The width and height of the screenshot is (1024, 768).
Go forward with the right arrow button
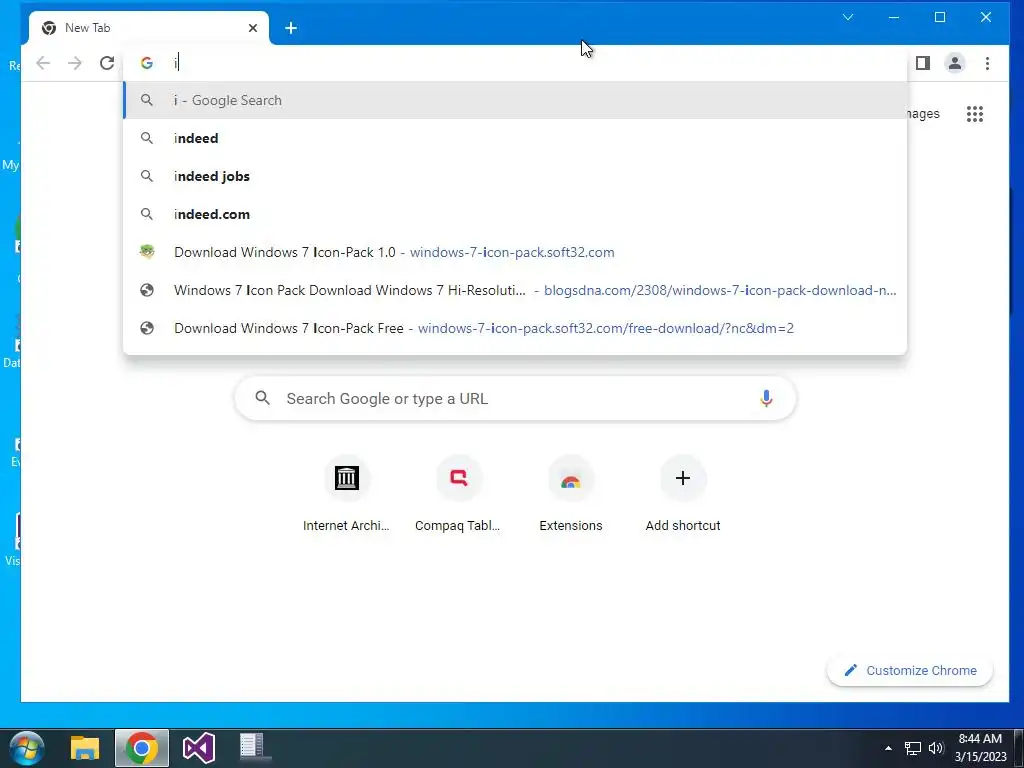tap(75, 63)
